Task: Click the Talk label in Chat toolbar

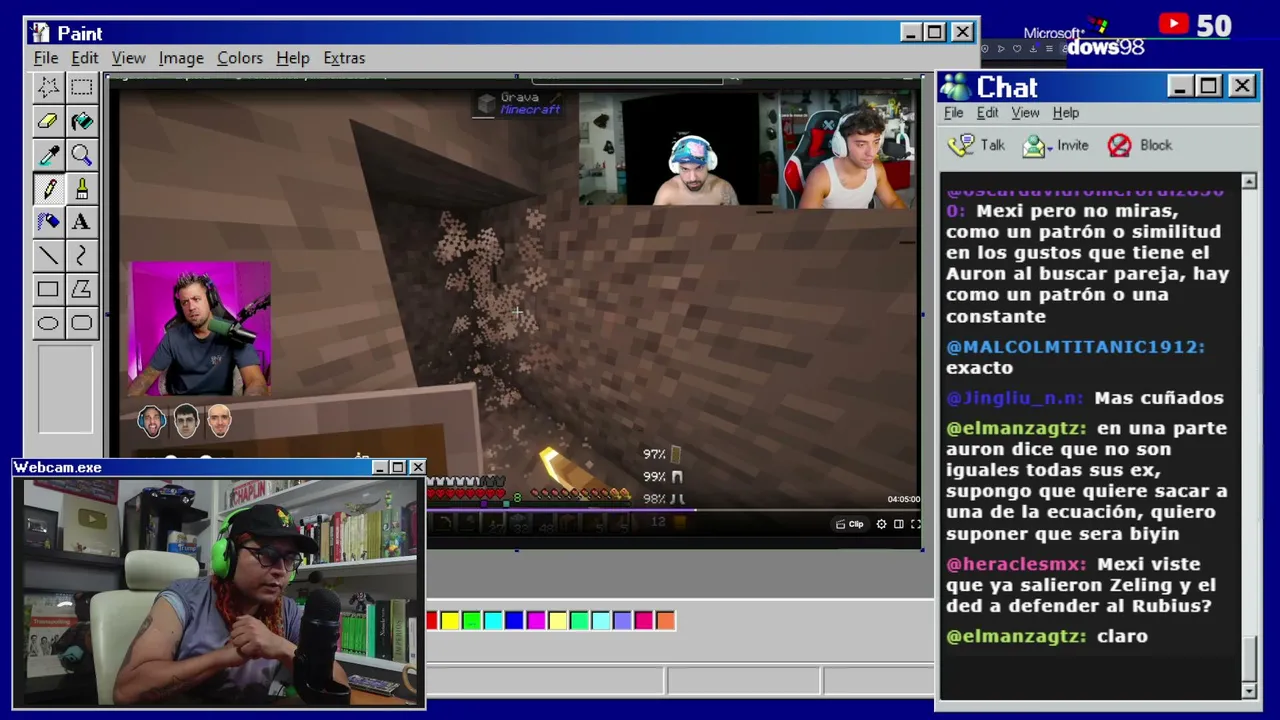Action: 993,146
